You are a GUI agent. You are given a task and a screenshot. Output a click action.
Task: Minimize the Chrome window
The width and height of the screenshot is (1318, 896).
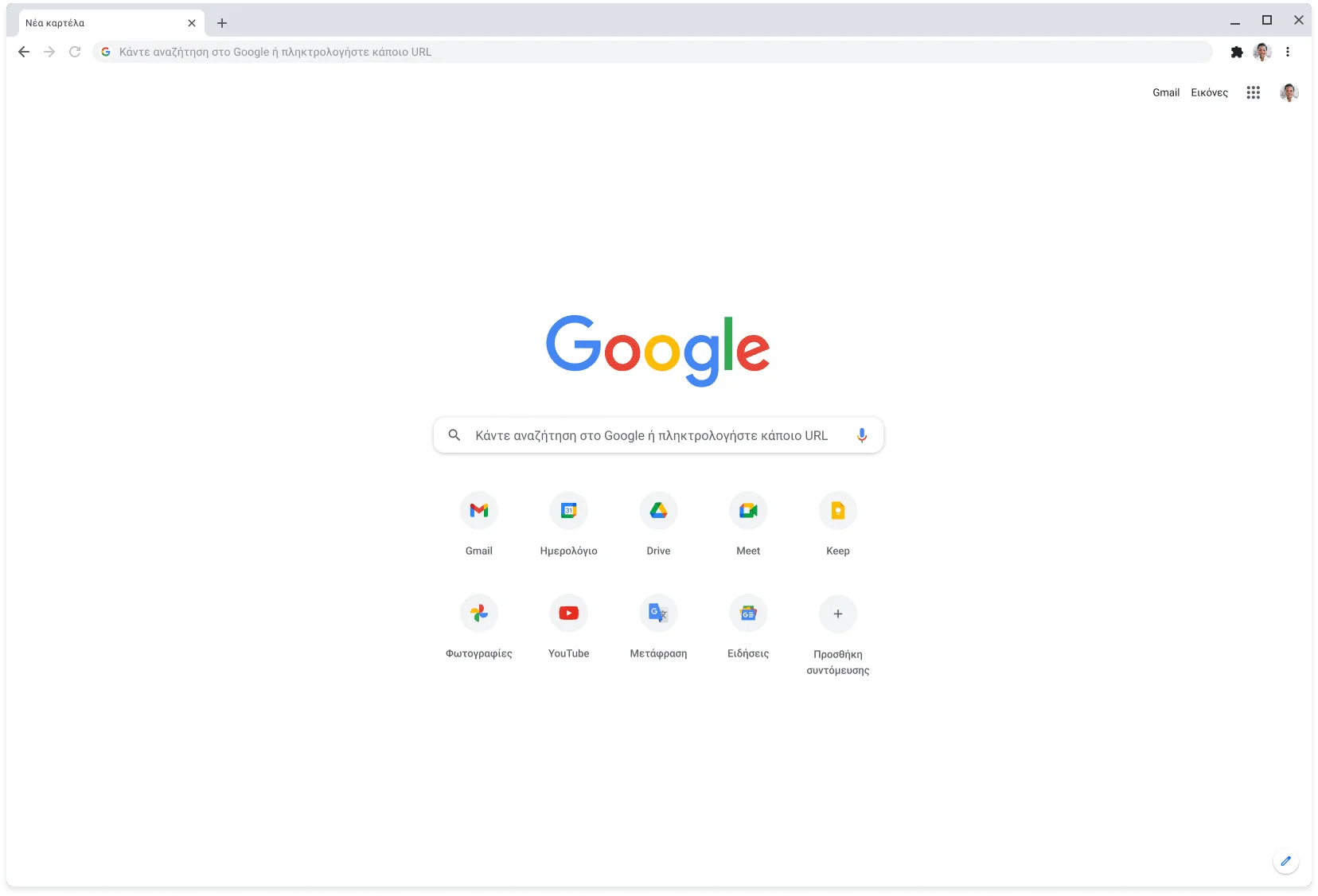click(x=1235, y=21)
